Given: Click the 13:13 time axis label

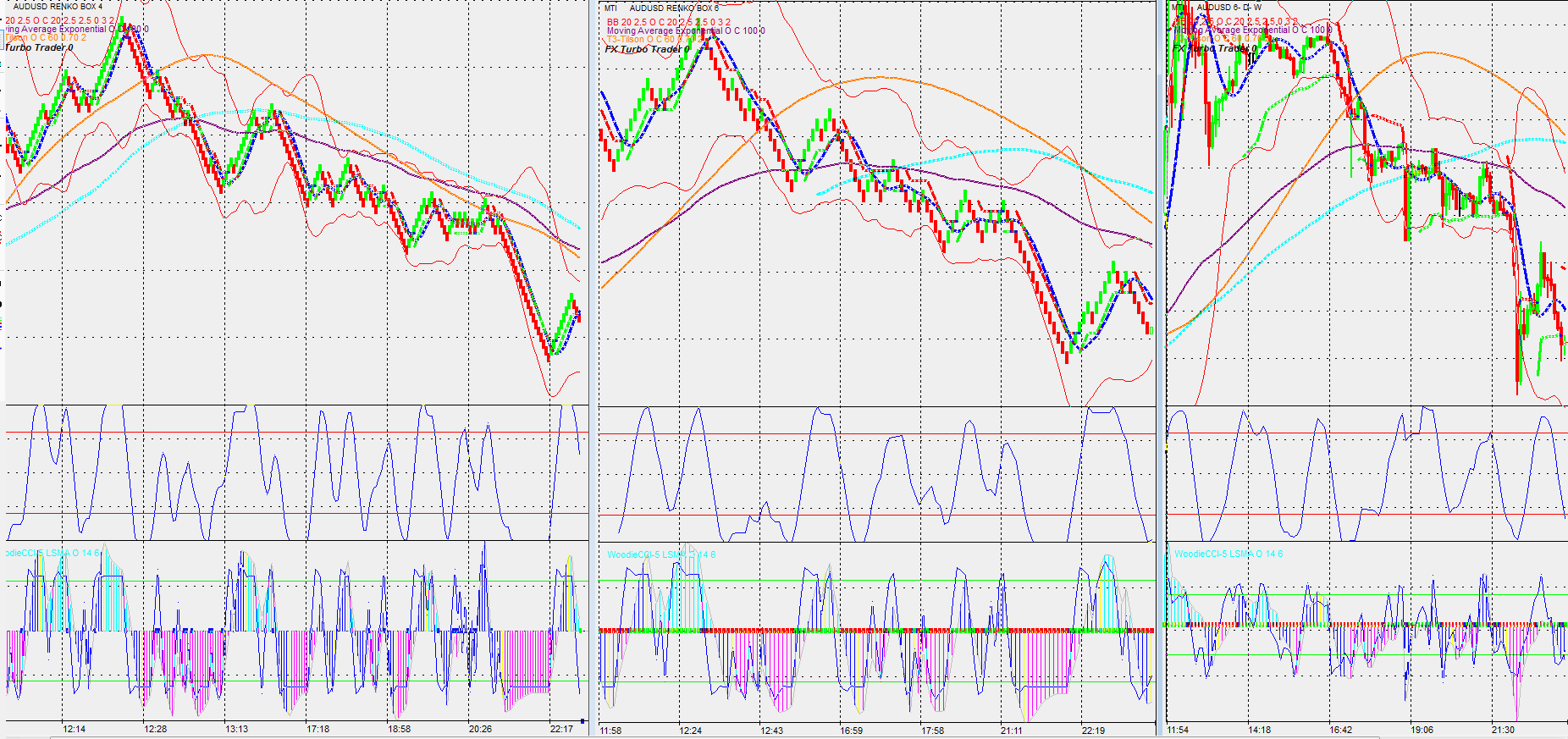Looking at the screenshot, I should [x=236, y=729].
